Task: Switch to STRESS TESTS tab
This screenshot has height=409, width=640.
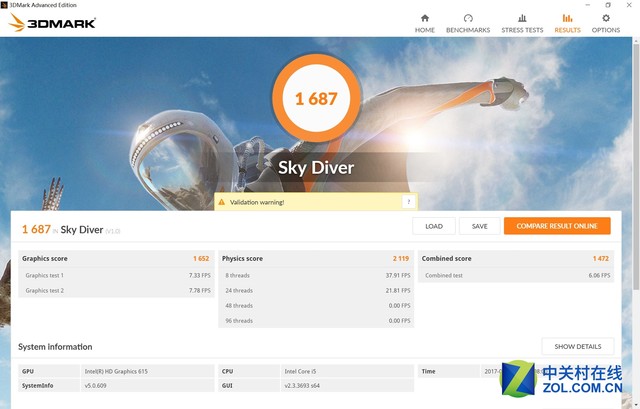Action: pyautogui.click(x=522, y=24)
